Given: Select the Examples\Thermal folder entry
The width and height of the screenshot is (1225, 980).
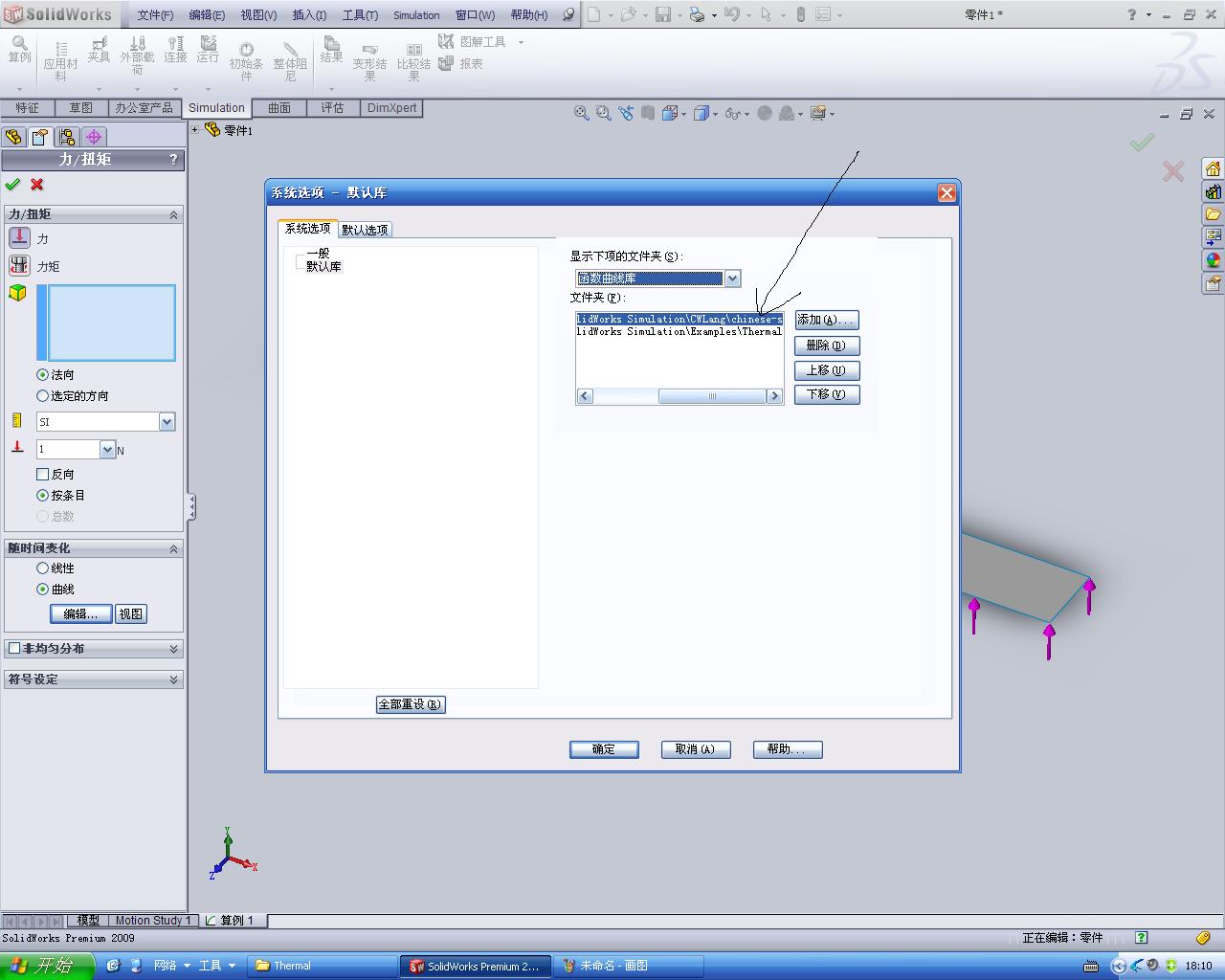Looking at the screenshot, I should click(x=679, y=331).
